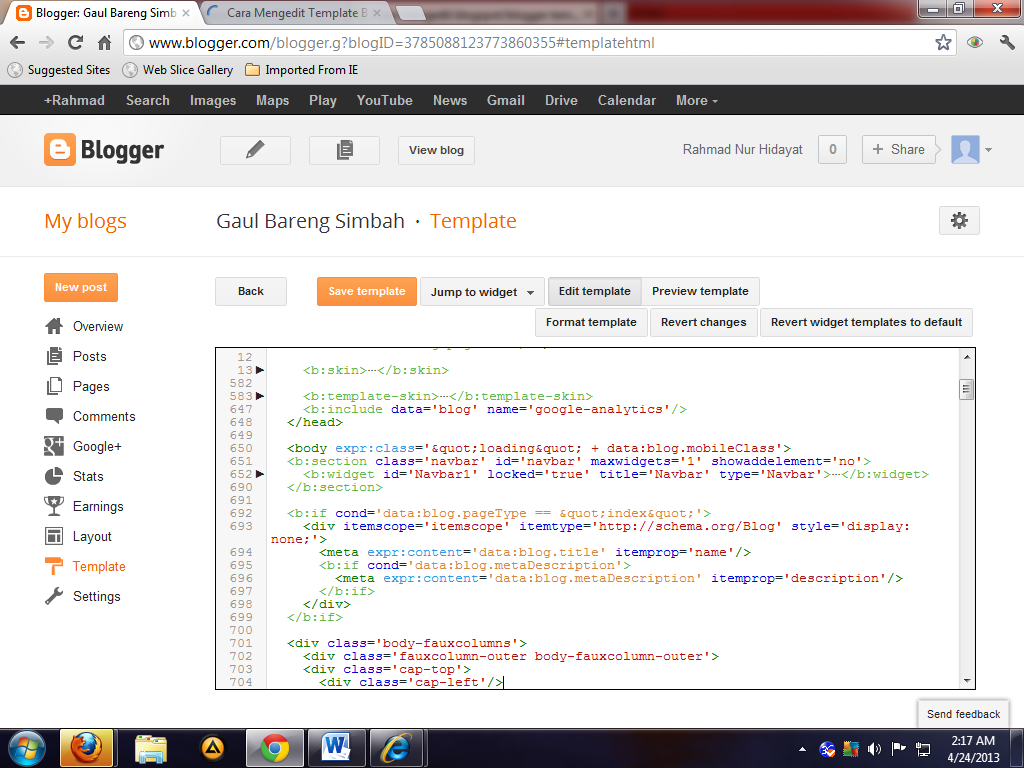Click the browser home icon
The height and width of the screenshot is (768, 1024).
104,43
